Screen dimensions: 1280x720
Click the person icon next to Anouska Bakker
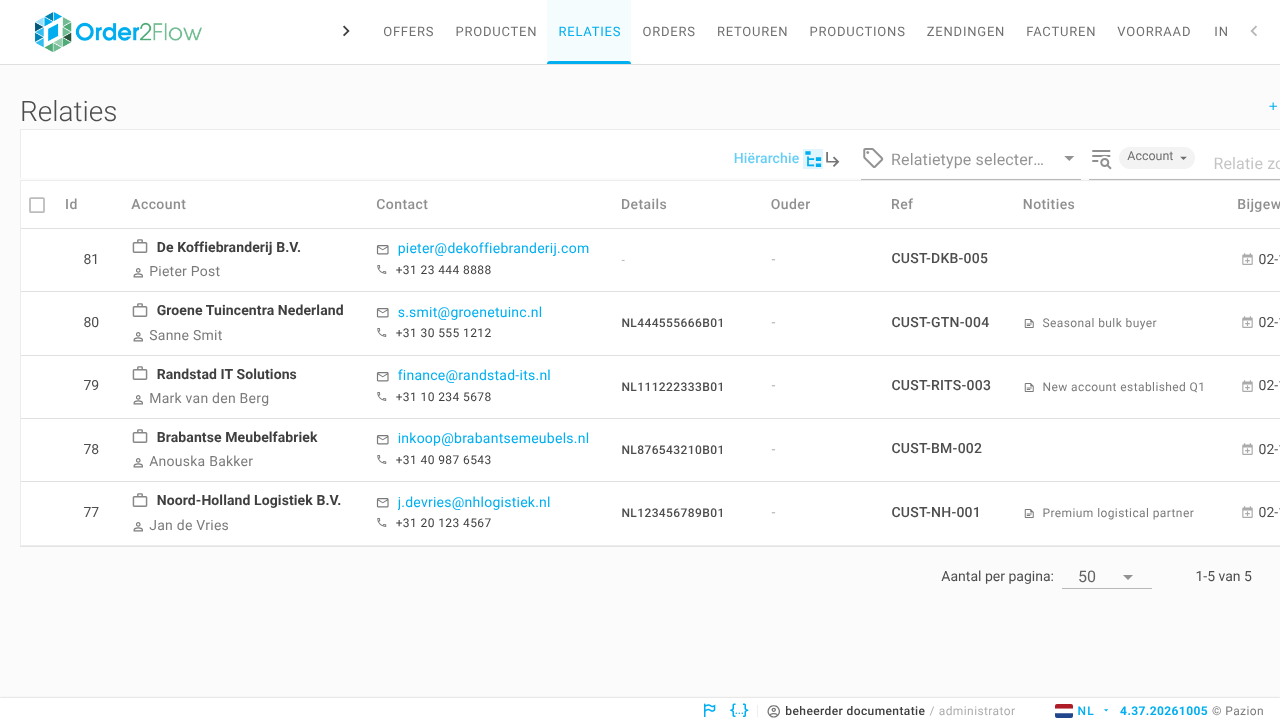(x=139, y=462)
